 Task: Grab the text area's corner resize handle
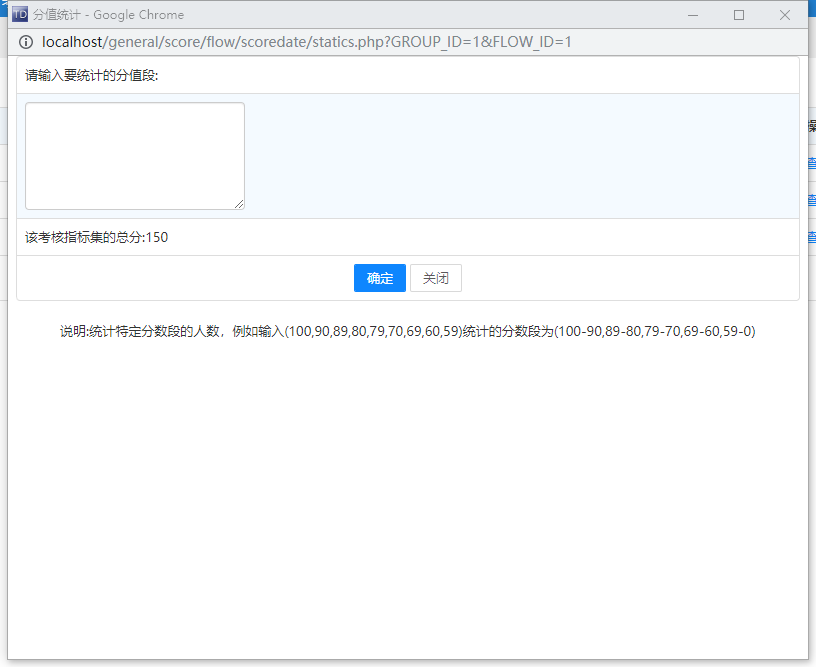point(239,204)
